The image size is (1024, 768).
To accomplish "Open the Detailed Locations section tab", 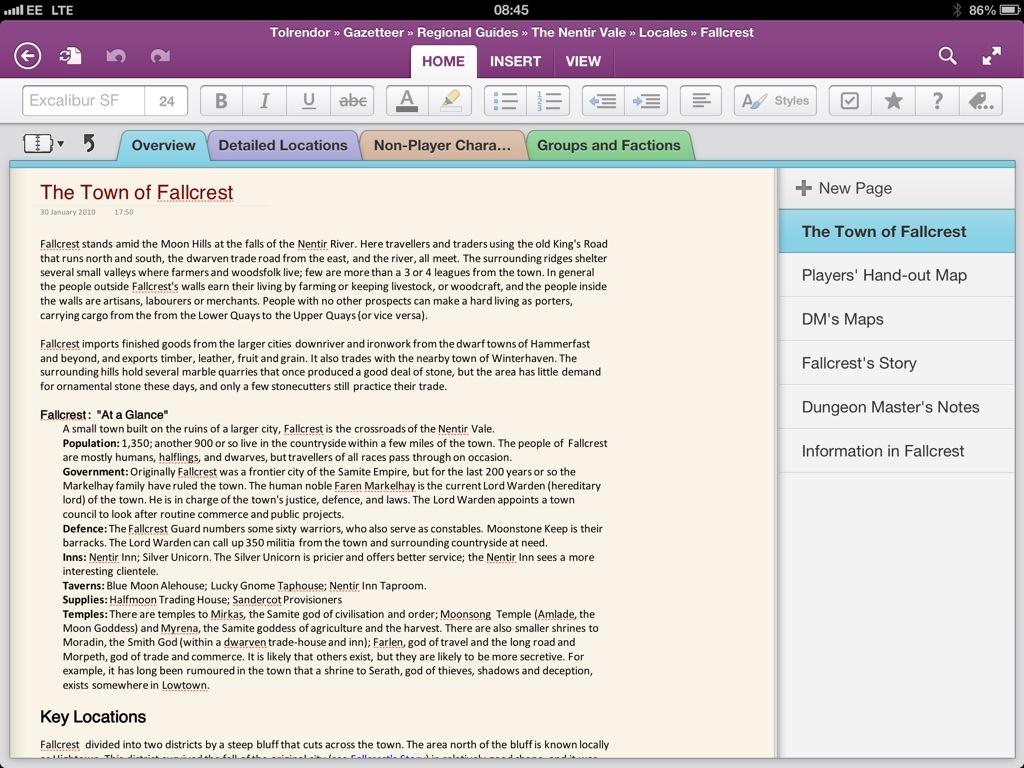I will [x=283, y=145].
